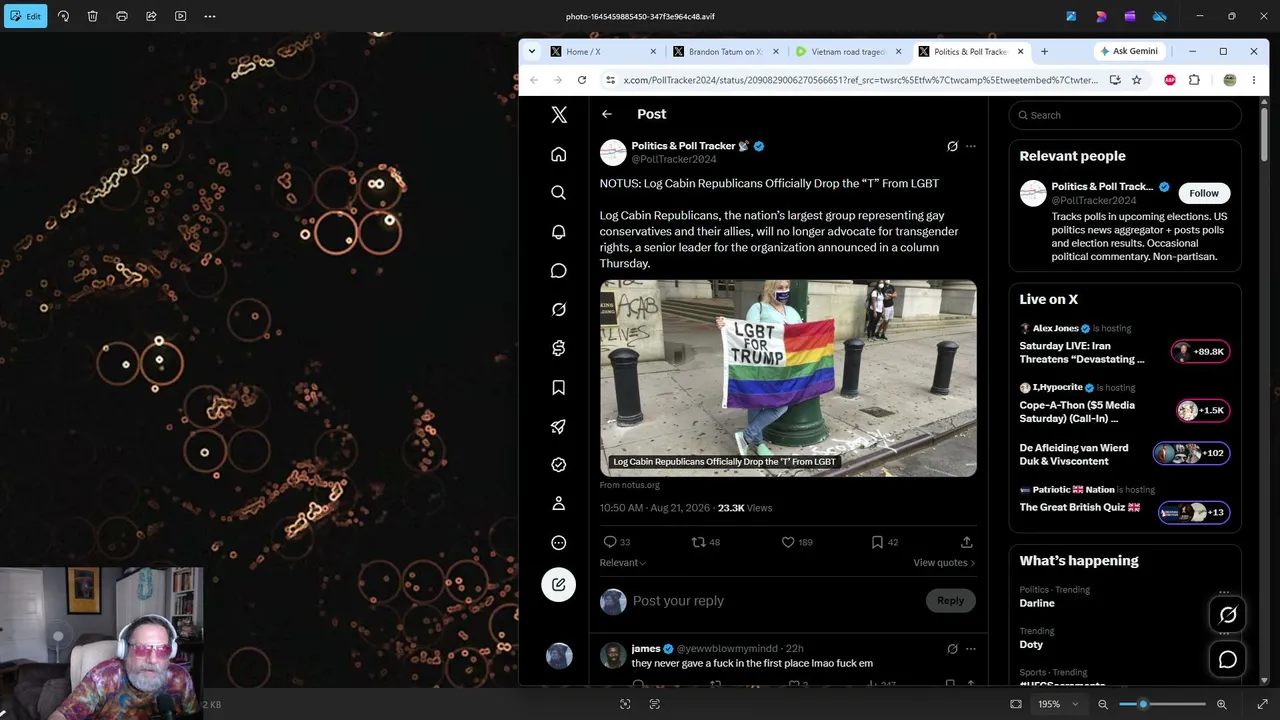This screenshot has width=1280, height=720.
Task: Click the X Search box
Action: tap(1125, 115)
